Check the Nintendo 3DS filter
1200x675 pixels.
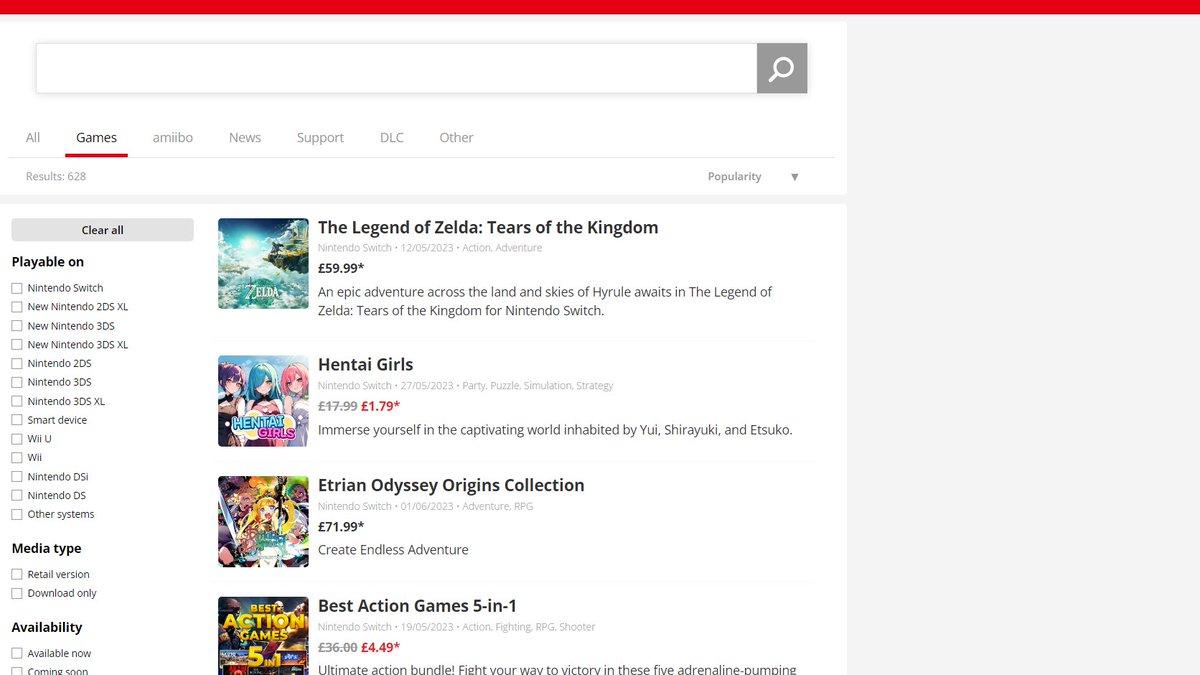(17, 382)
